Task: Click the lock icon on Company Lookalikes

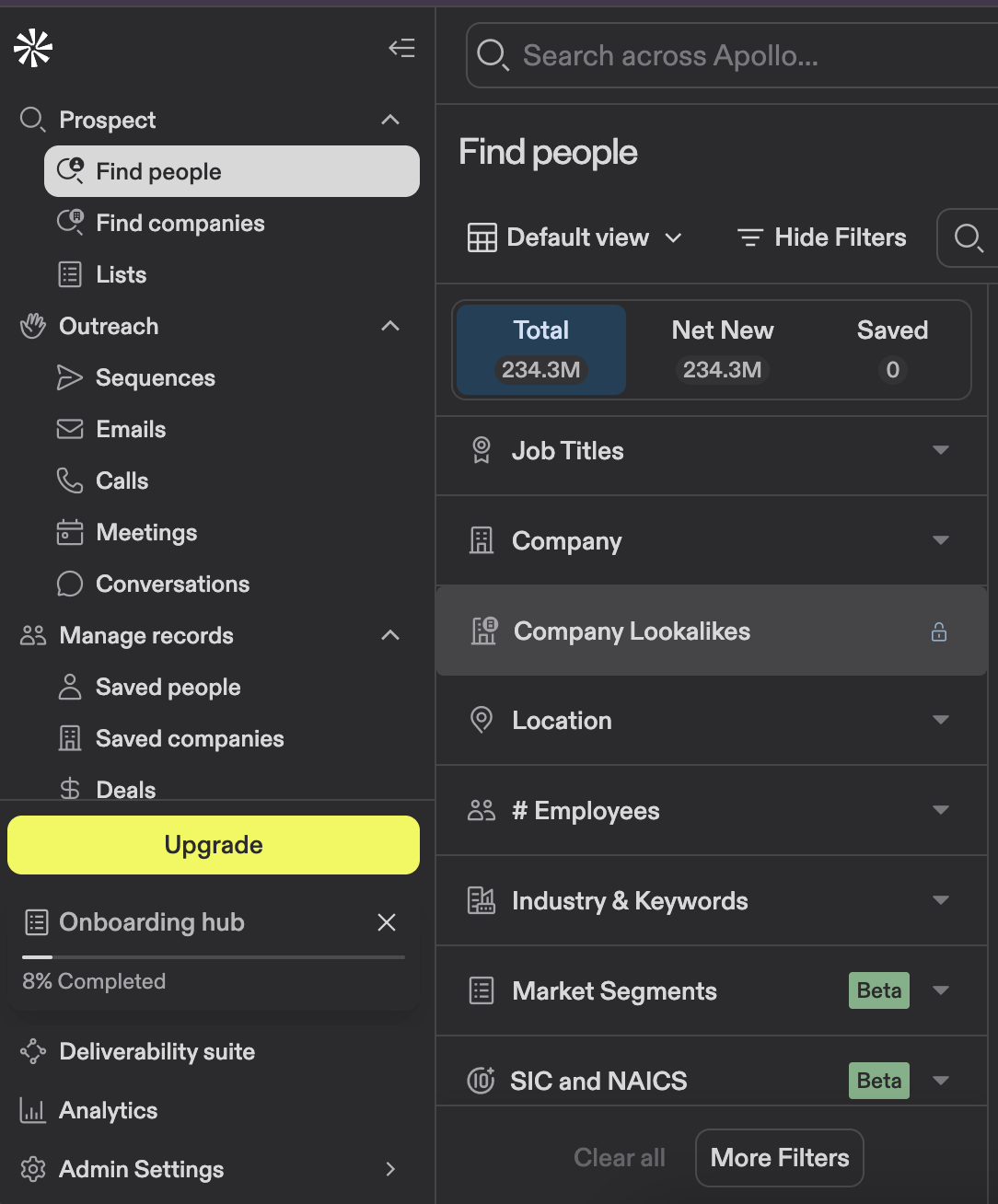Action: point(938,632)
